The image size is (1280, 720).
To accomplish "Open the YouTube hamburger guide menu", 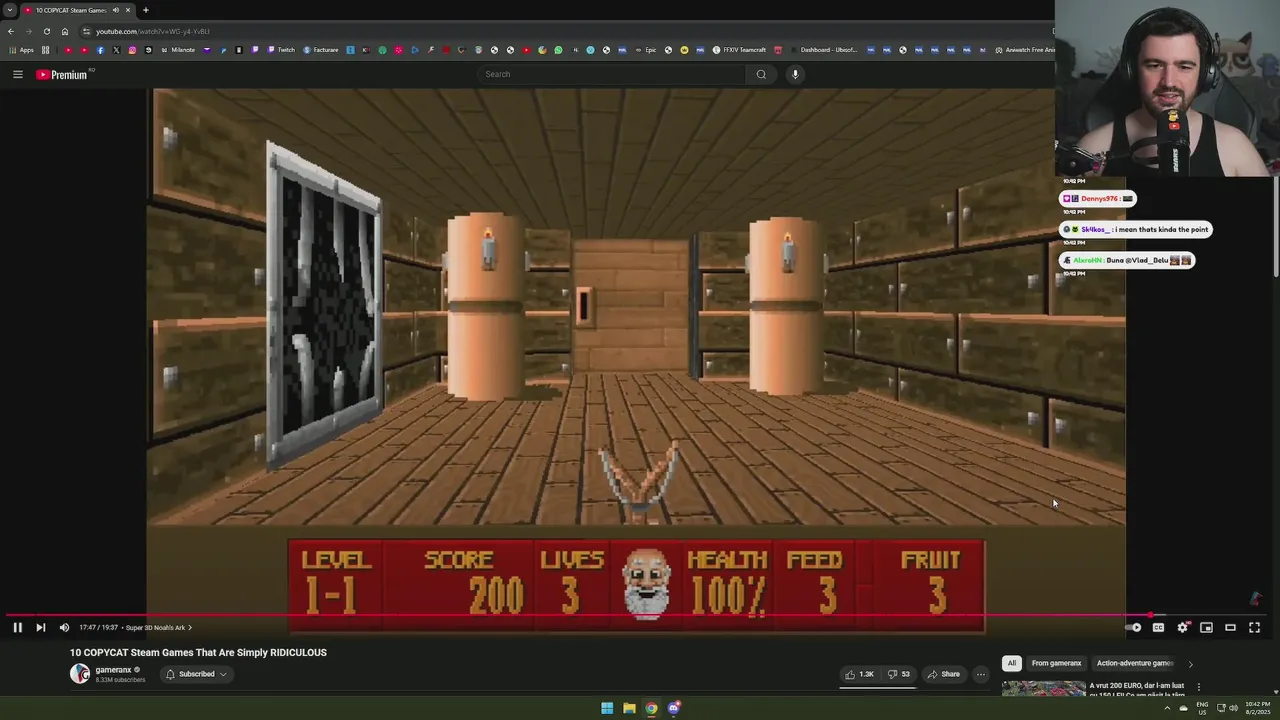I will pyautogui.click(x=17, y=74).
